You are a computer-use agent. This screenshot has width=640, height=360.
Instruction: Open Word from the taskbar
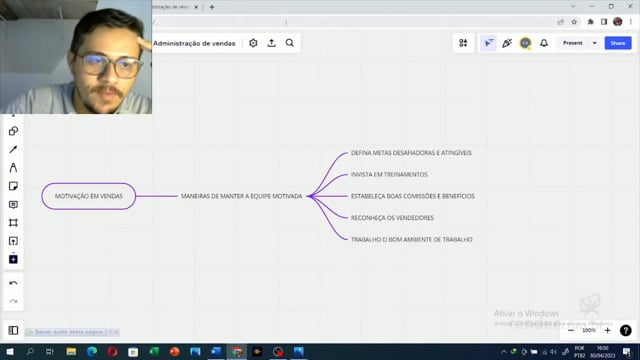point(216,351)
